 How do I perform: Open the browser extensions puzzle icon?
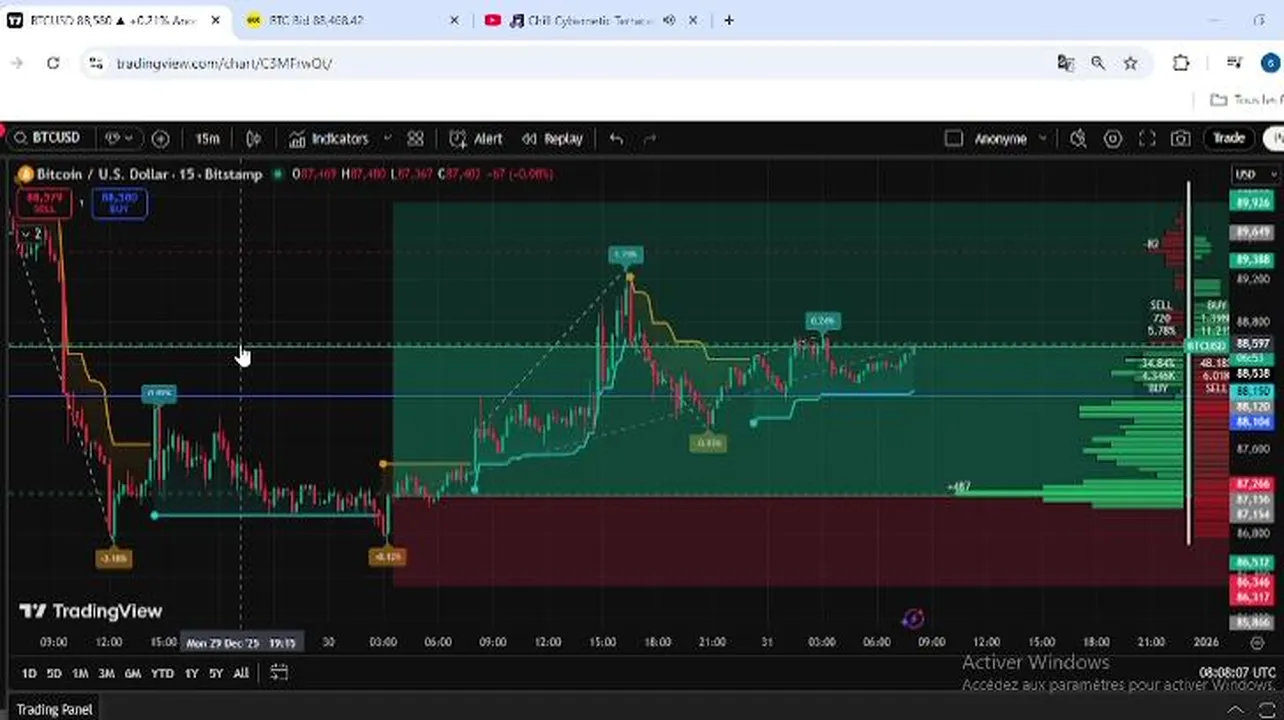click(1181, 63)
